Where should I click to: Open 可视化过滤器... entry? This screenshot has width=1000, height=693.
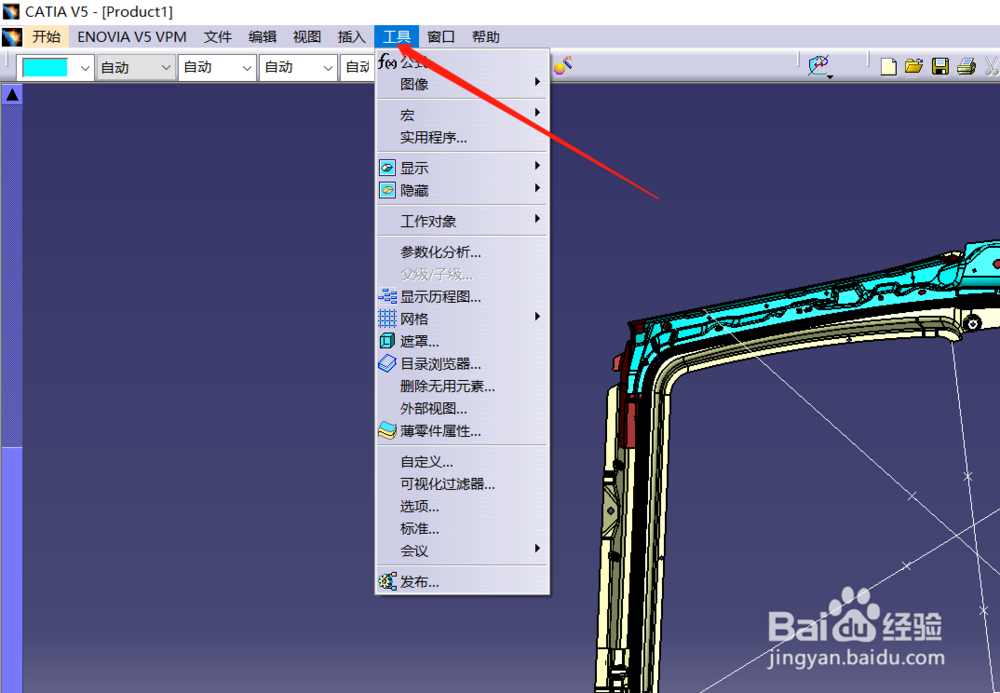[462, 484]
